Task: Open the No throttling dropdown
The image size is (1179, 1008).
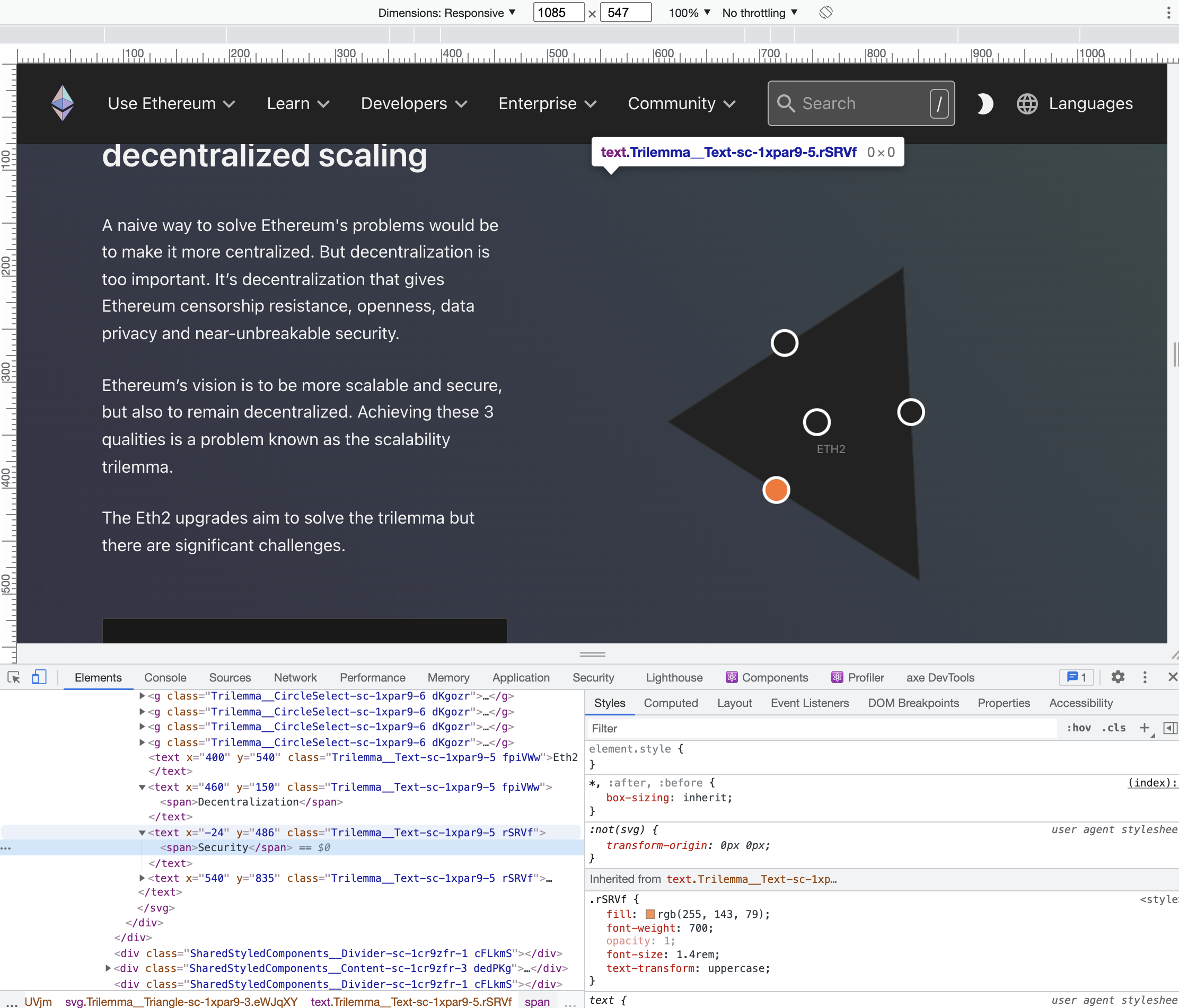Action: point(760,13)
